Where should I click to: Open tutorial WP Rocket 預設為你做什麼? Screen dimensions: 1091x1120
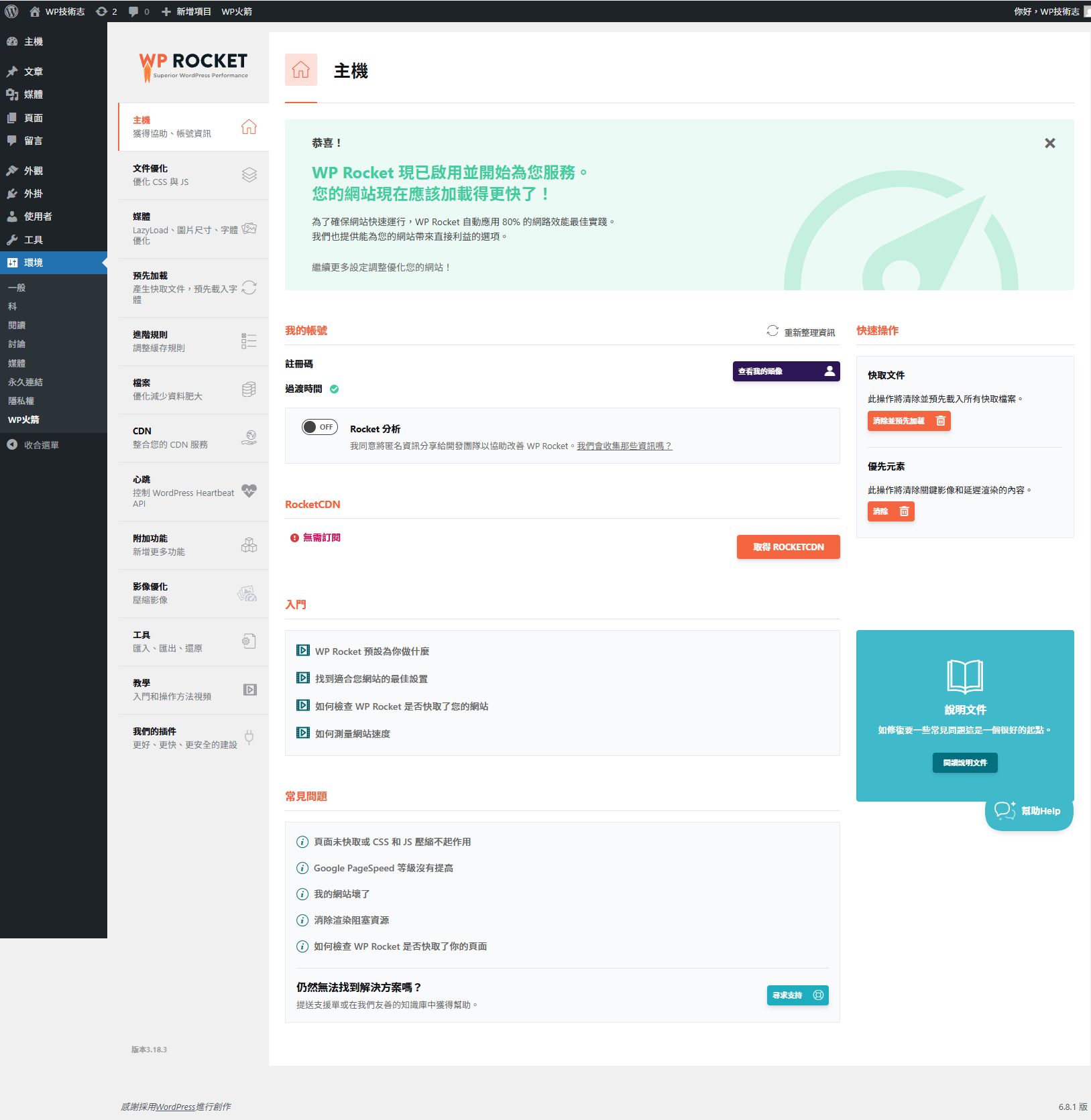pos(372,651)
